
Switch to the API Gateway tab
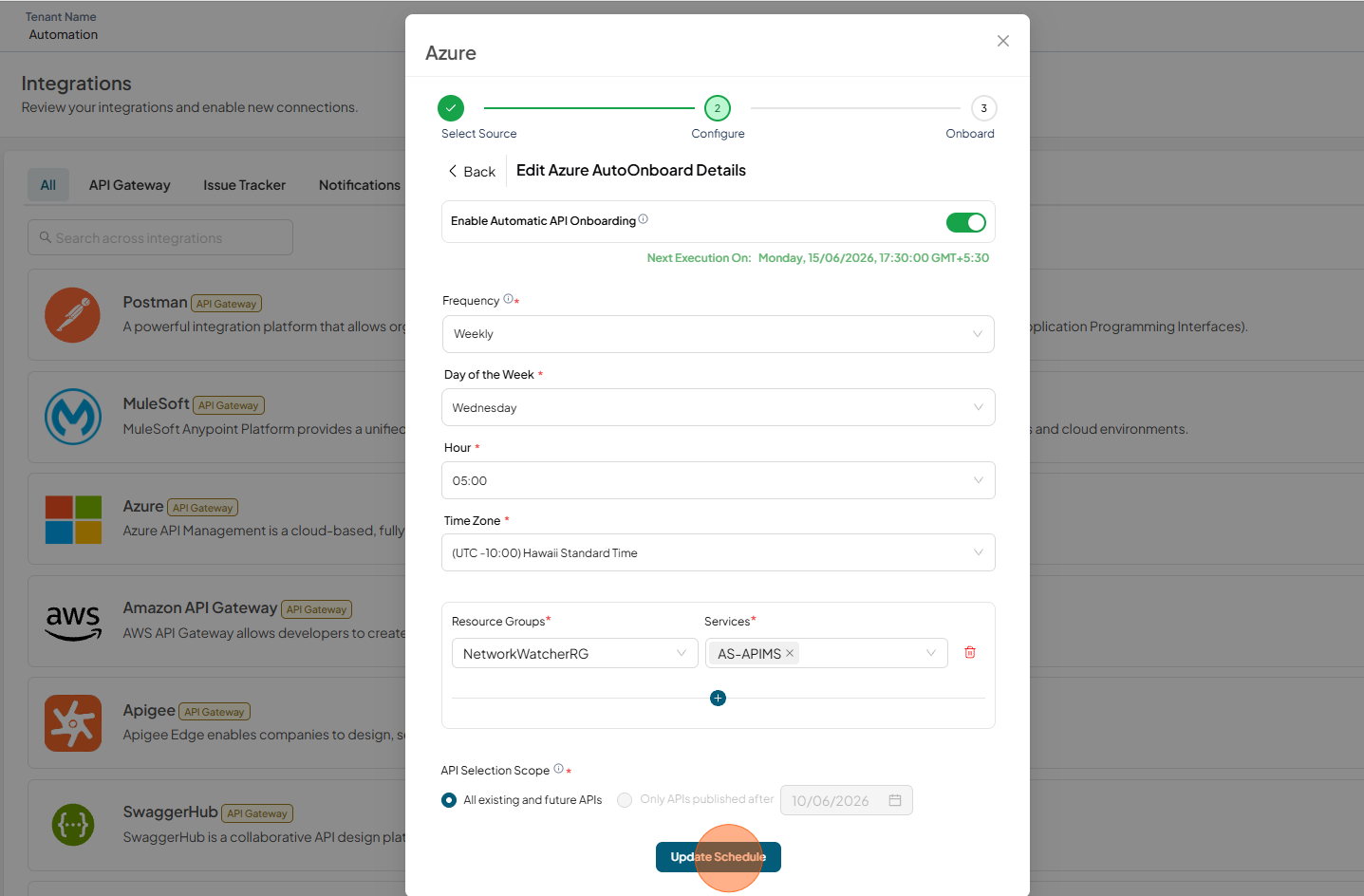(x=130, y=185)
